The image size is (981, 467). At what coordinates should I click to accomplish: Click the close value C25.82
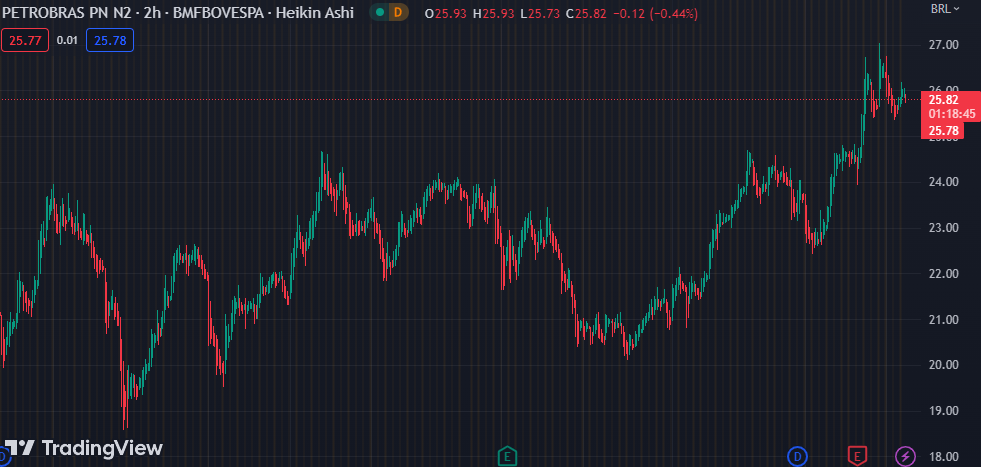pyautogui.click(x=586, y=13)
